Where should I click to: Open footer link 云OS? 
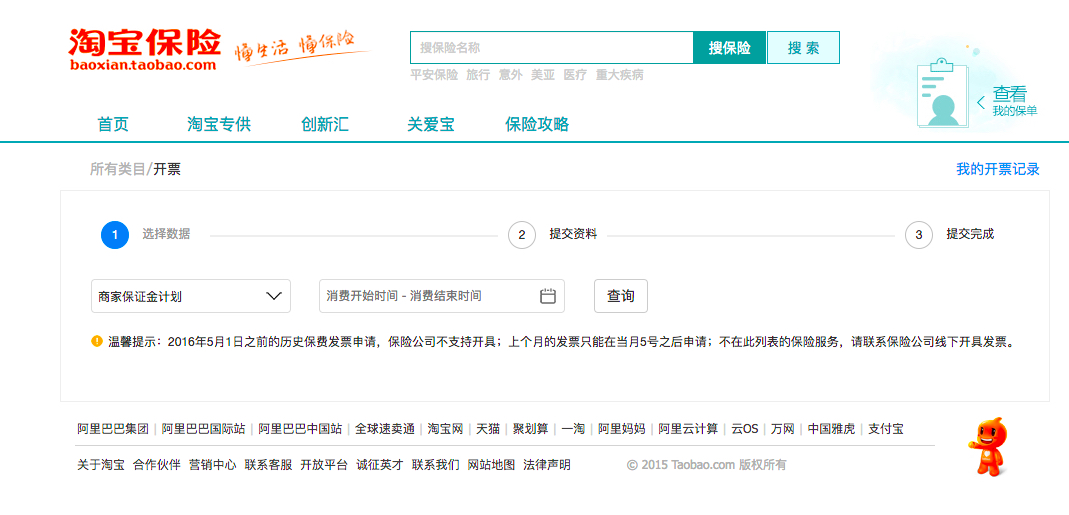[x=744, y=429]
